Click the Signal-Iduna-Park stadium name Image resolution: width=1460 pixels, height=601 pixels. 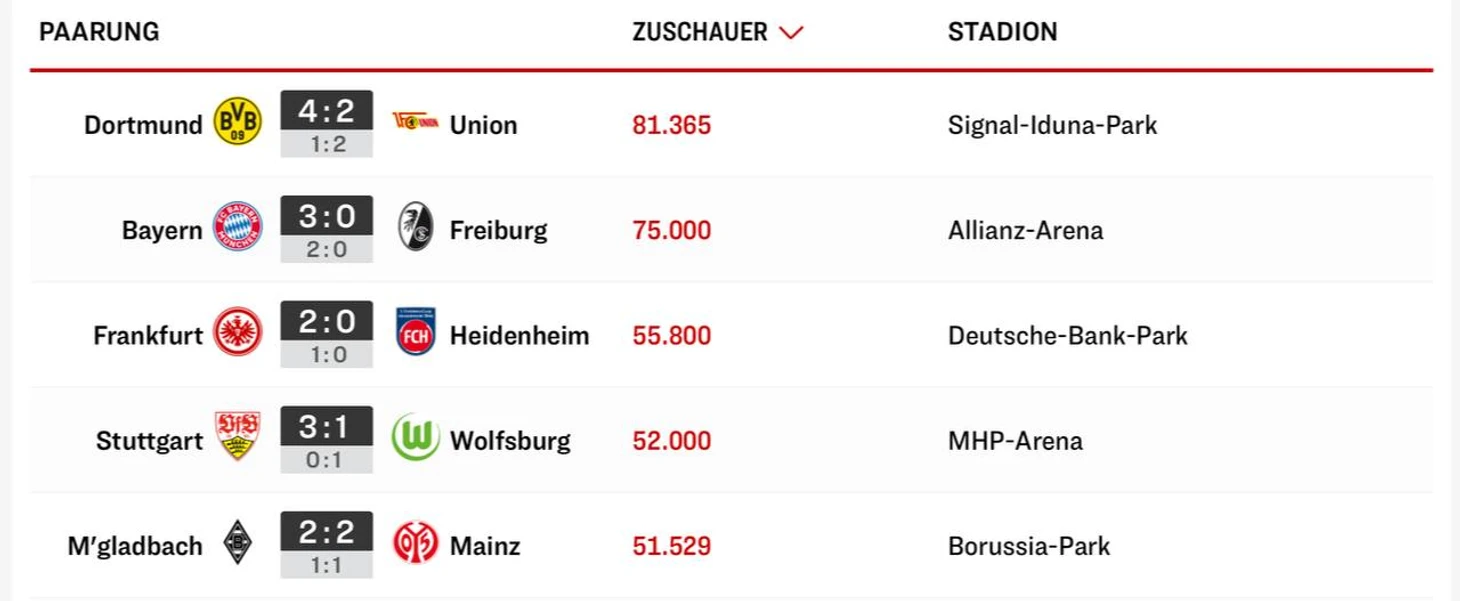tap(1052, 125)
